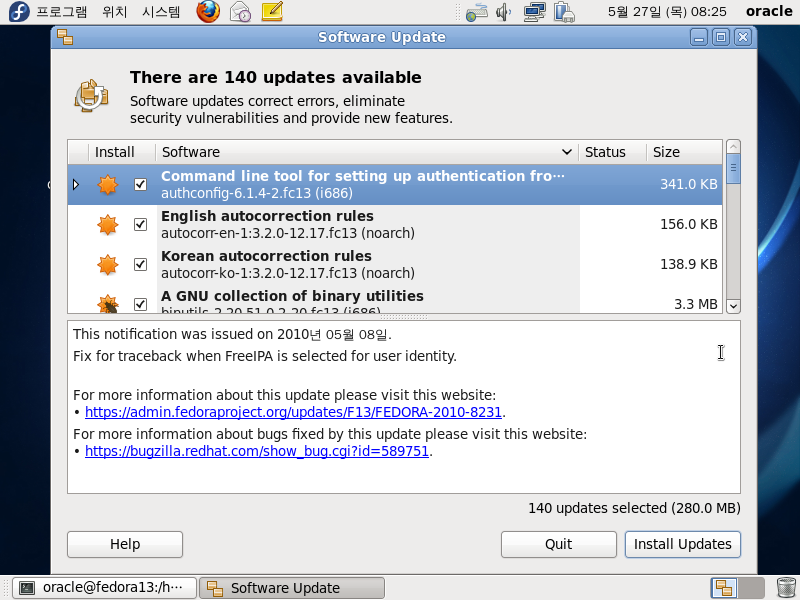The height and width of the screenshot is (600, 800).
Task: Expand the authconfig row disclosure triangle
Action: click(x=76, y=184)
